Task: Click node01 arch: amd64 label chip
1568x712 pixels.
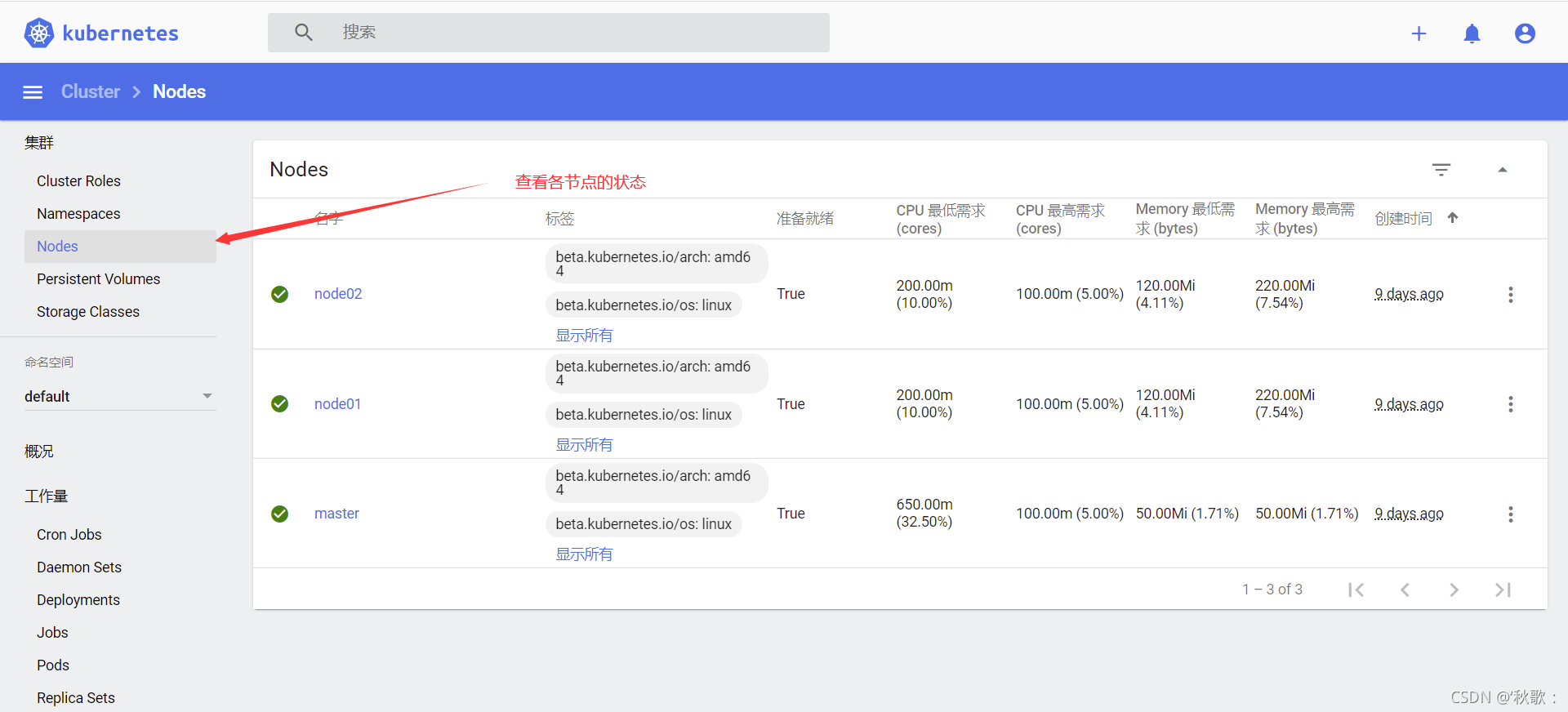Action: tap(656, 373)
